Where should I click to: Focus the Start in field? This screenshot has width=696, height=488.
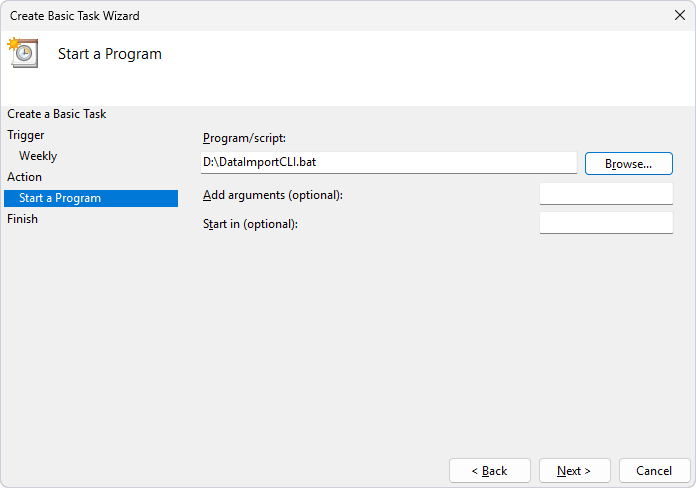pos(606,222)
